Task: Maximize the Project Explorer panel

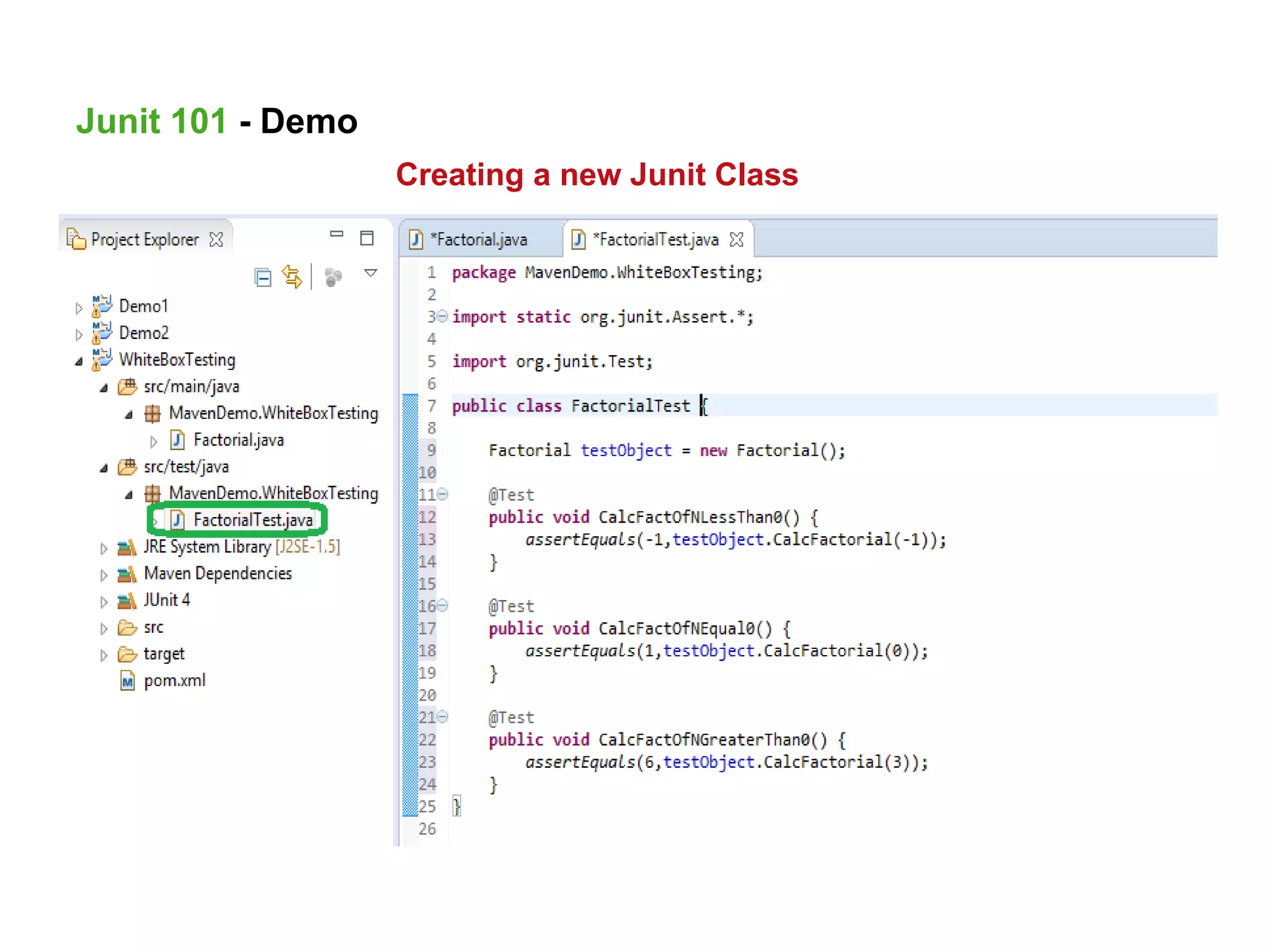Action: tap(367, 238)
